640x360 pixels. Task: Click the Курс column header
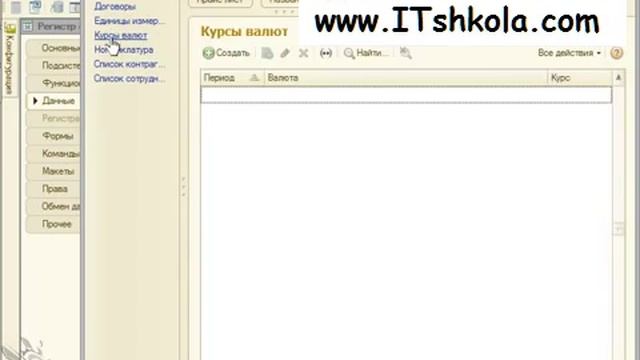[580, 78]
